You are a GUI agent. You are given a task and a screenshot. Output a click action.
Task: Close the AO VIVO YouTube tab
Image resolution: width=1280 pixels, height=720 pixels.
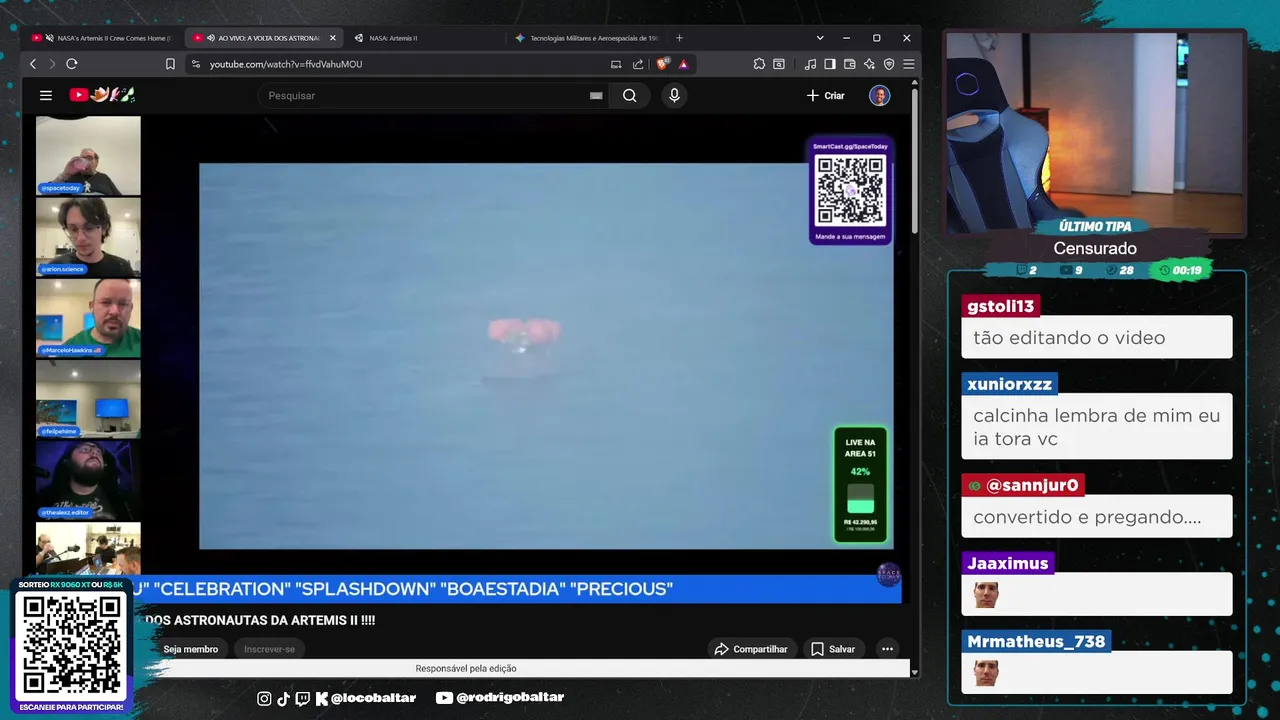[x=333, y=38]
